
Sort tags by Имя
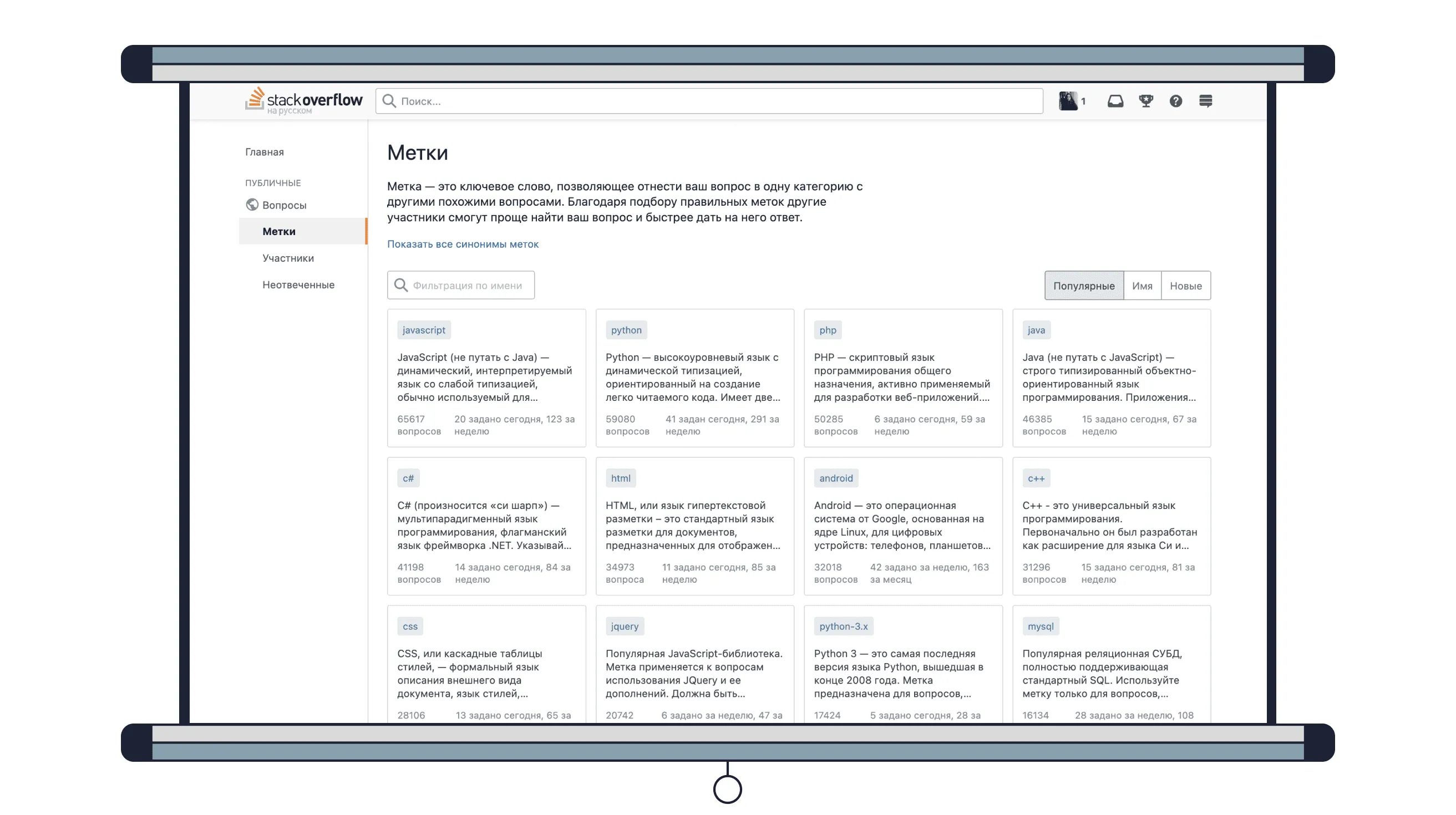1142,286
